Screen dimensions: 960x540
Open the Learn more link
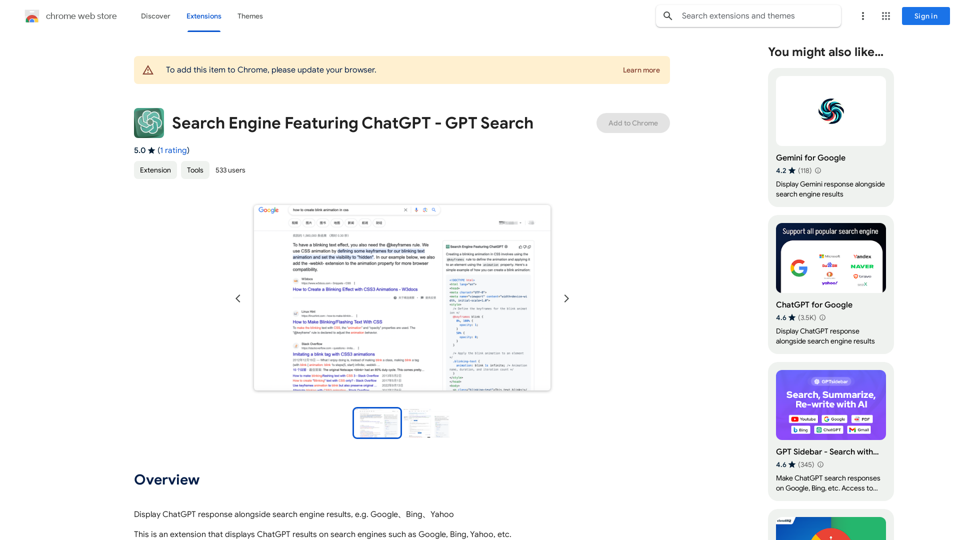tap(641, 70)
